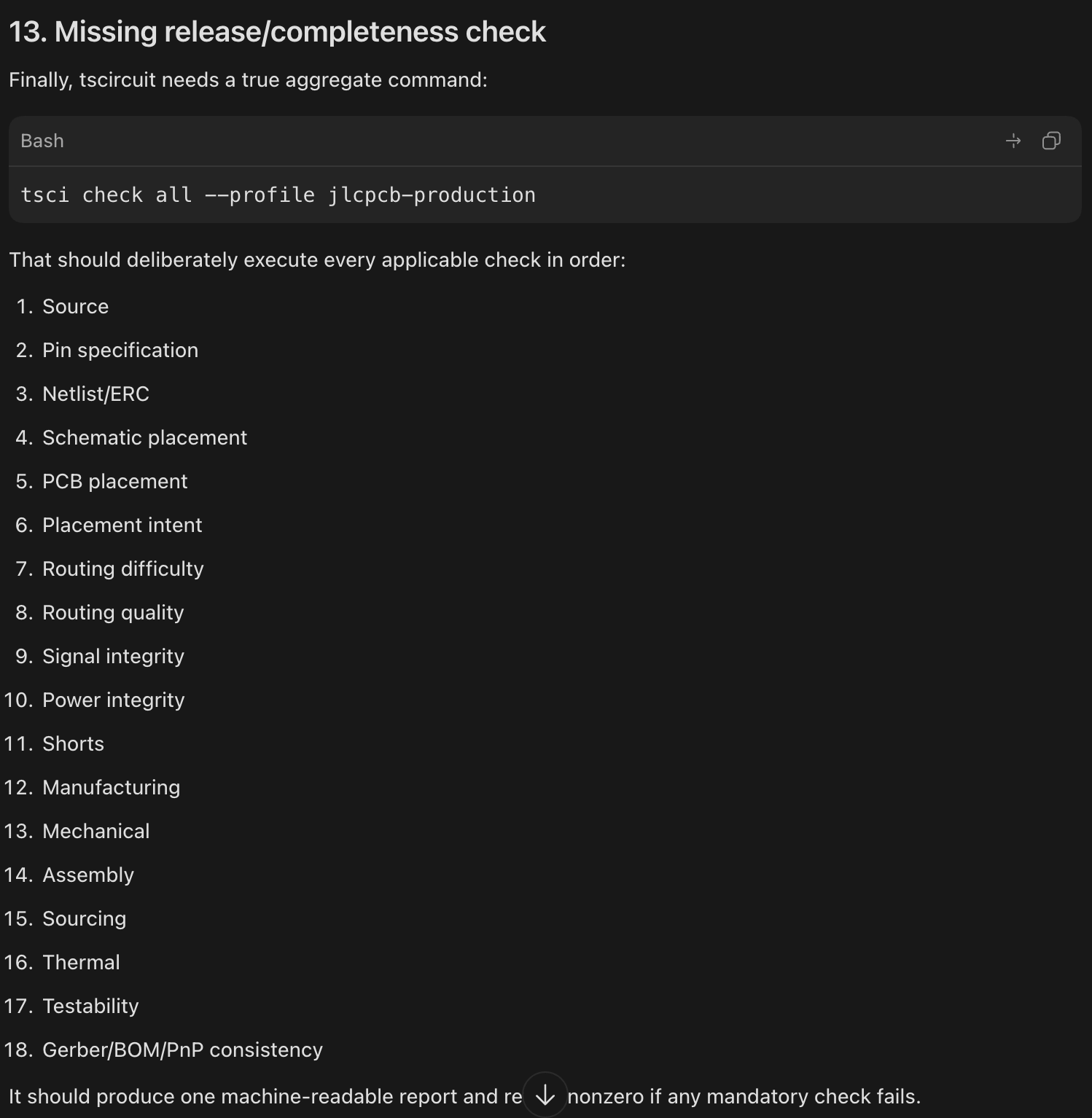Click the tsci check all command text
This screenshot has height=1118, width=1092.
pyautogui.click(x=278, y=195)
